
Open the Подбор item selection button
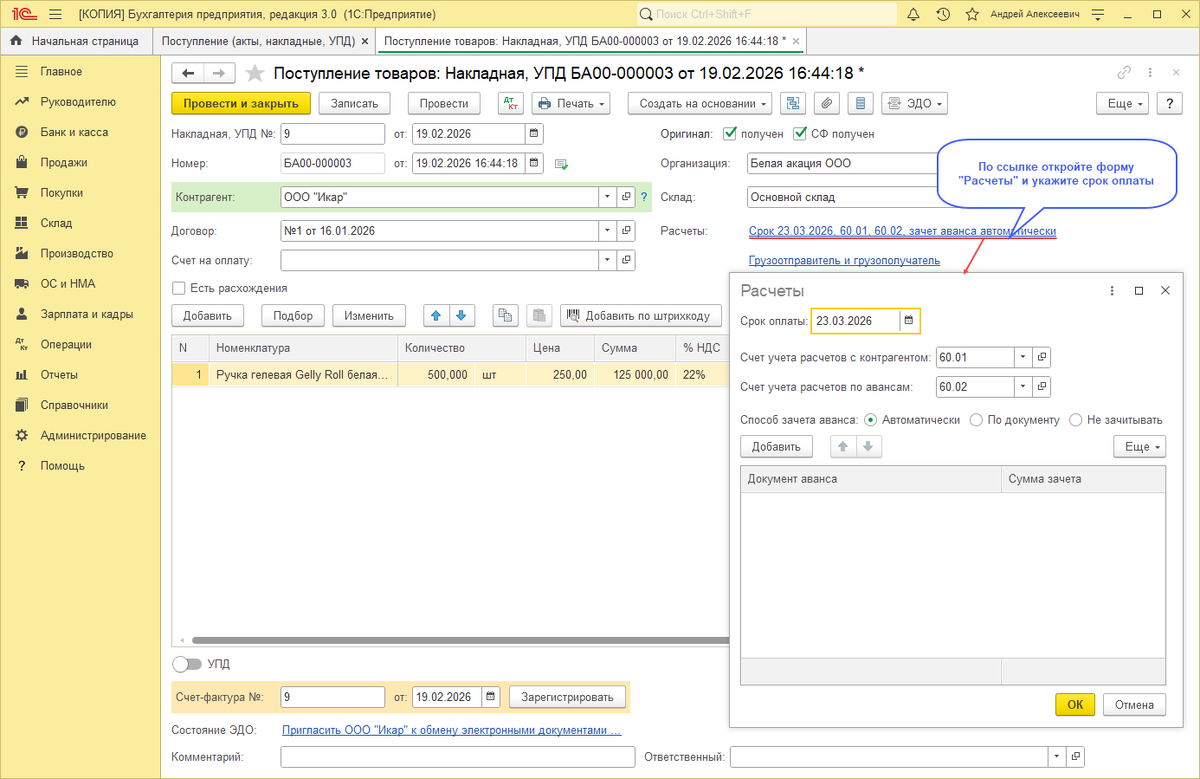(292, 316)
